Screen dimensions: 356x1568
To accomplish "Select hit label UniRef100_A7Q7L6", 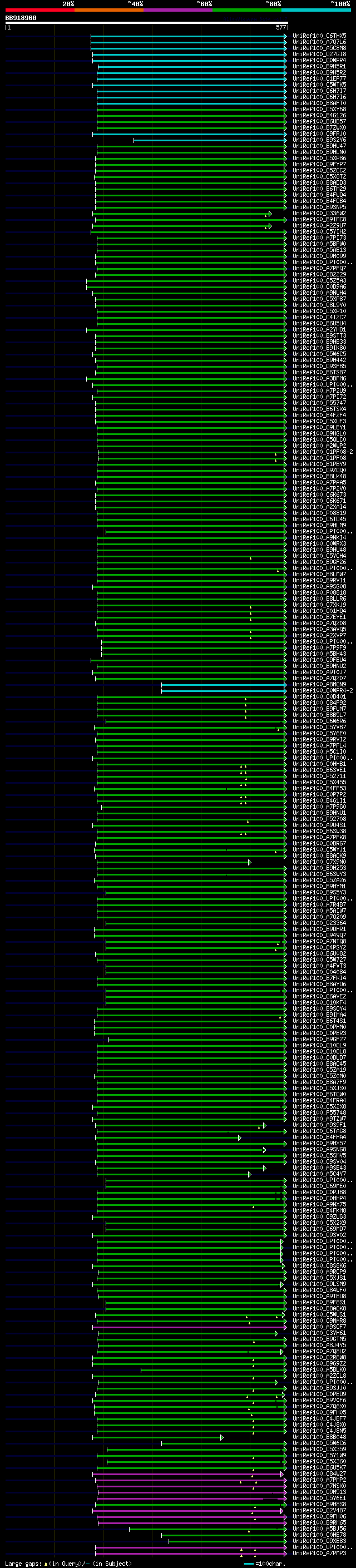I will coord(319,42).
